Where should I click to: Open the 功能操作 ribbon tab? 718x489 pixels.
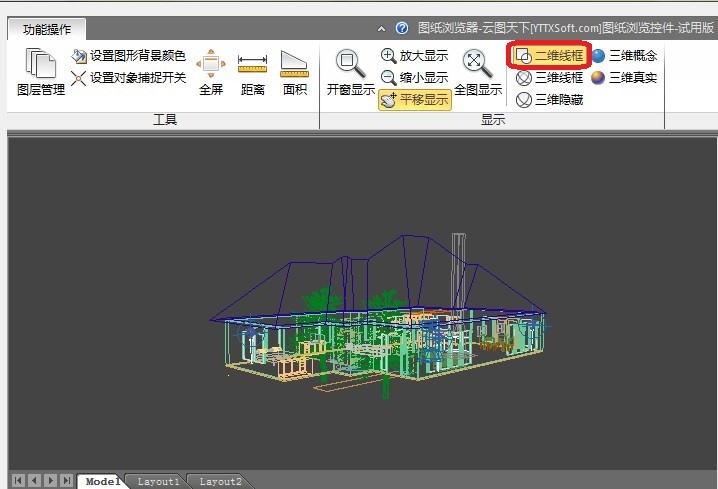(x=46, y=29)
